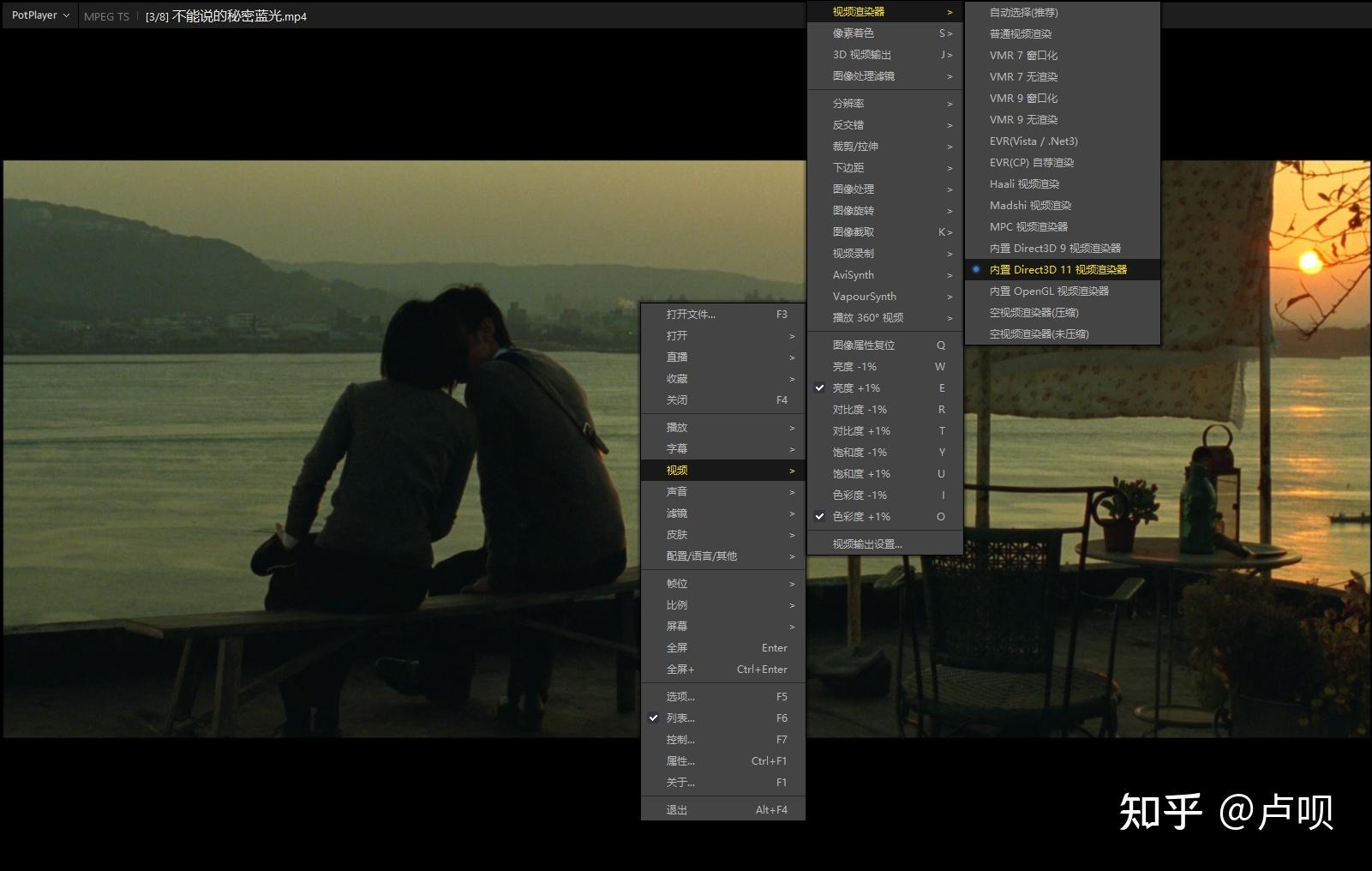Select 内置 OpenGL 视频渲染器
Viewport: 1372px width, 871px height.
click(x=1049, y=291)
